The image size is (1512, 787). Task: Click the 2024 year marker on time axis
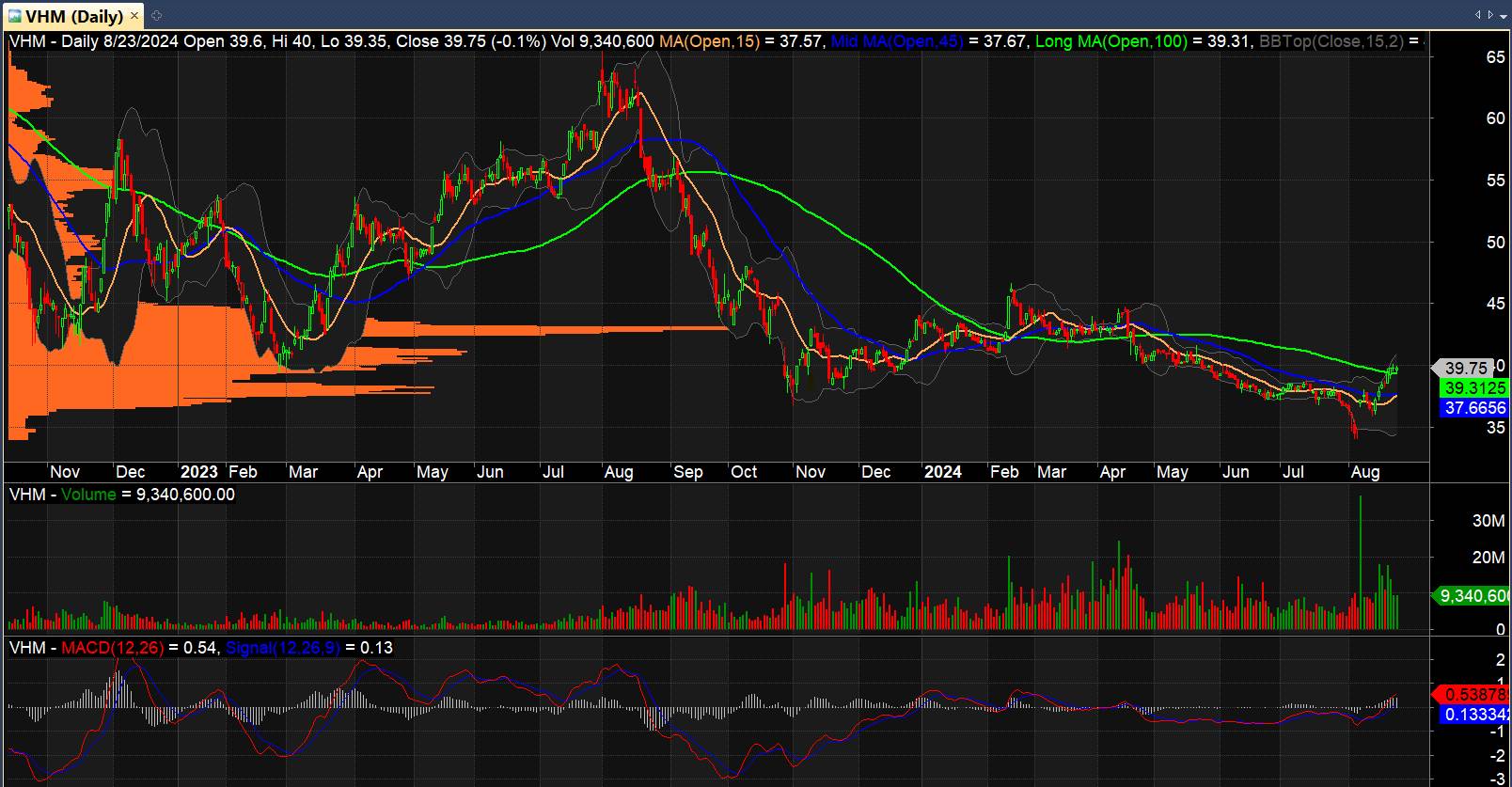[942, 472]
